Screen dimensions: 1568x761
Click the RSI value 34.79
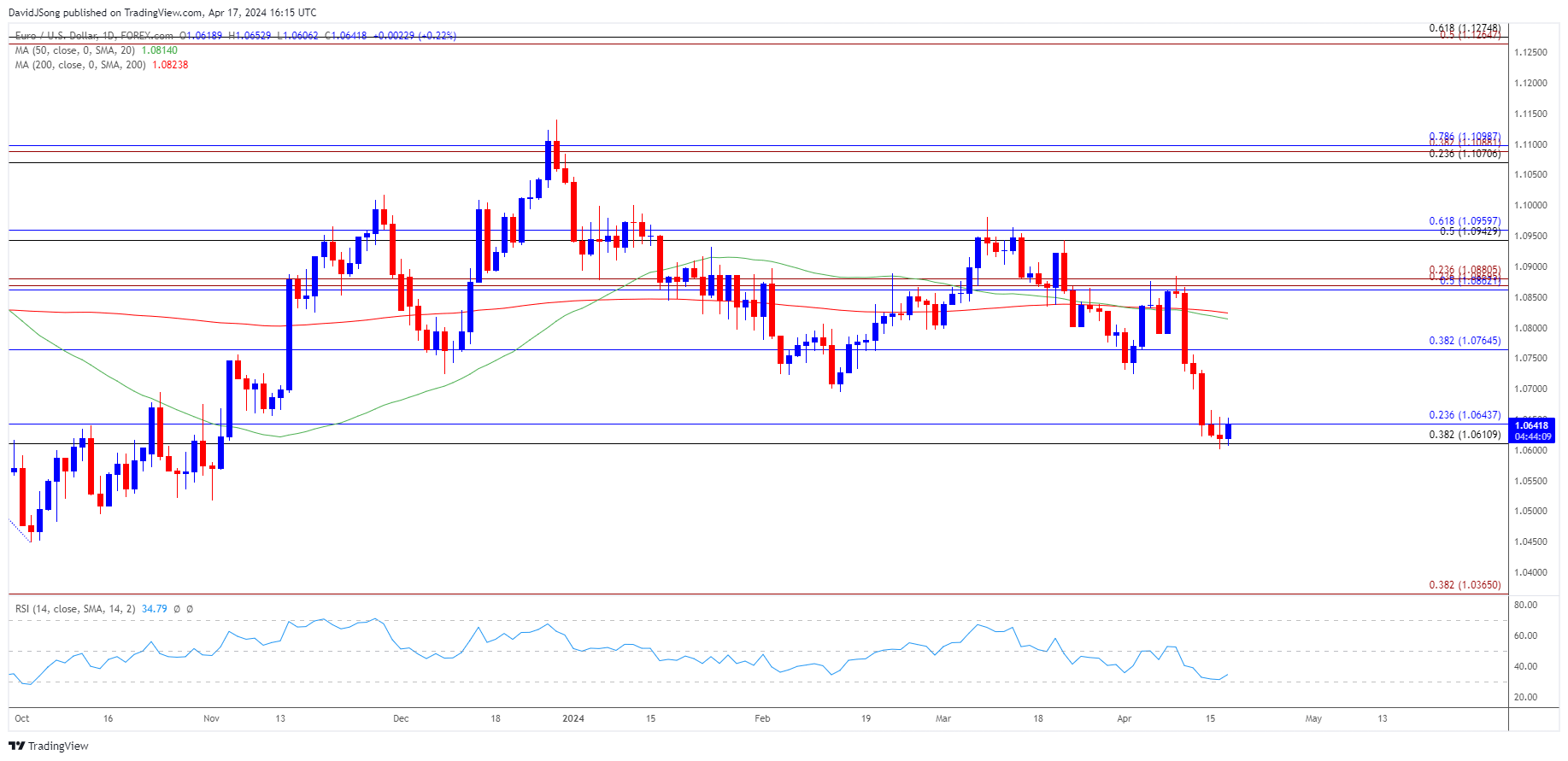pyautogui.click(x=155, y=609)
